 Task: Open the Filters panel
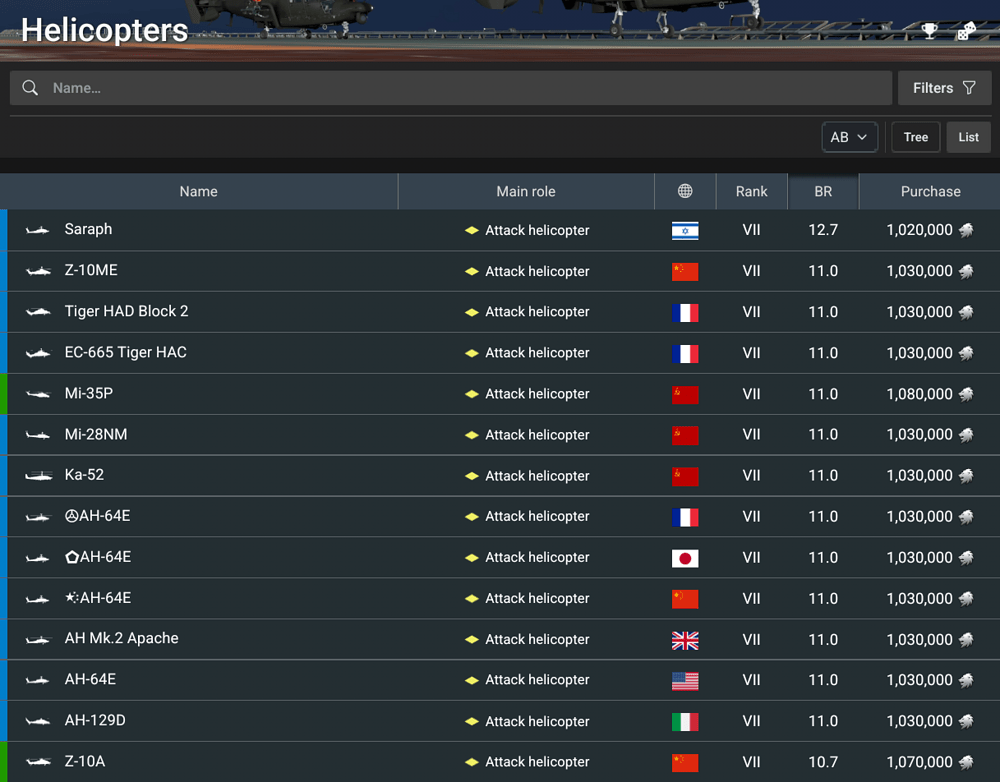point(944,88)
